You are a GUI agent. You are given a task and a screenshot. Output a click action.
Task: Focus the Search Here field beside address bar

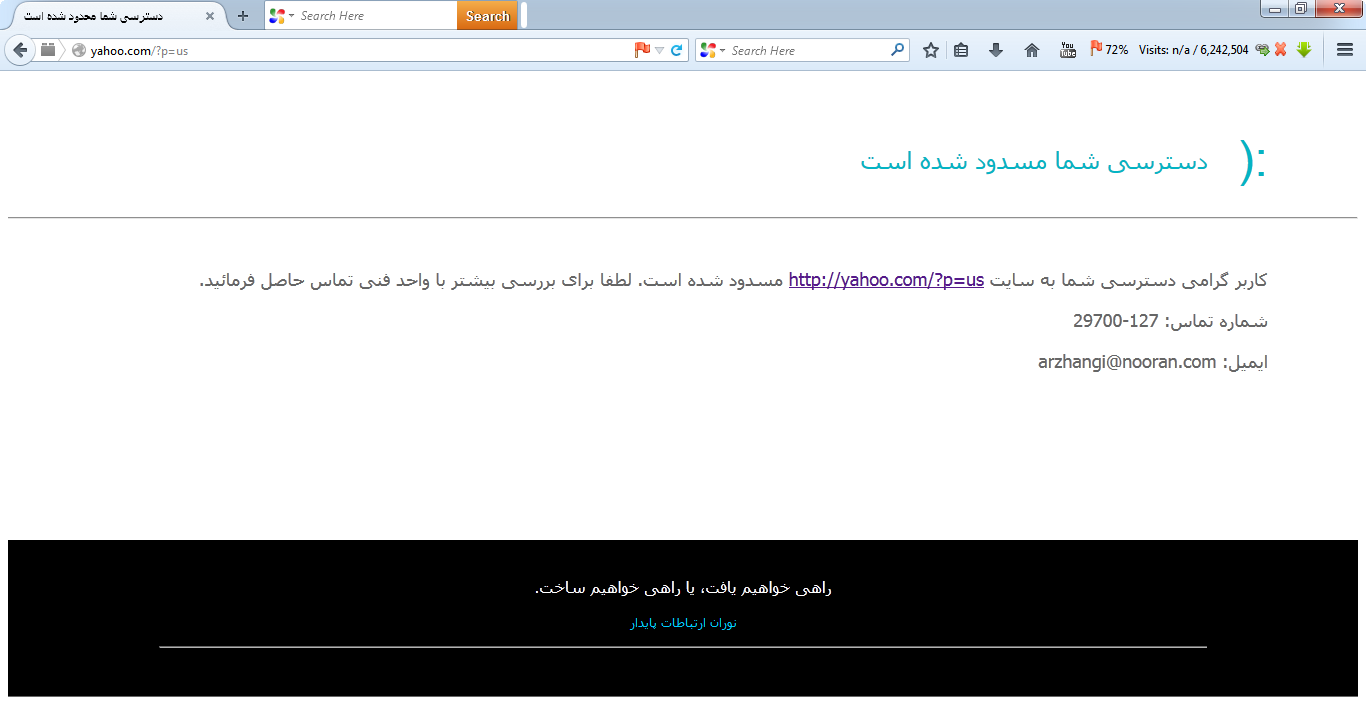[808, 50]
